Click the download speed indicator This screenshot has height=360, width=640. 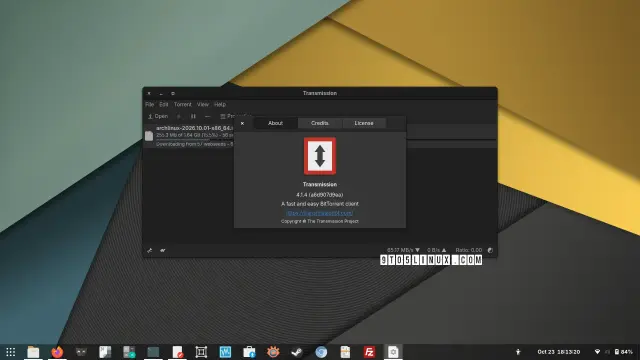pyautogui.click(x=403, y=250)
